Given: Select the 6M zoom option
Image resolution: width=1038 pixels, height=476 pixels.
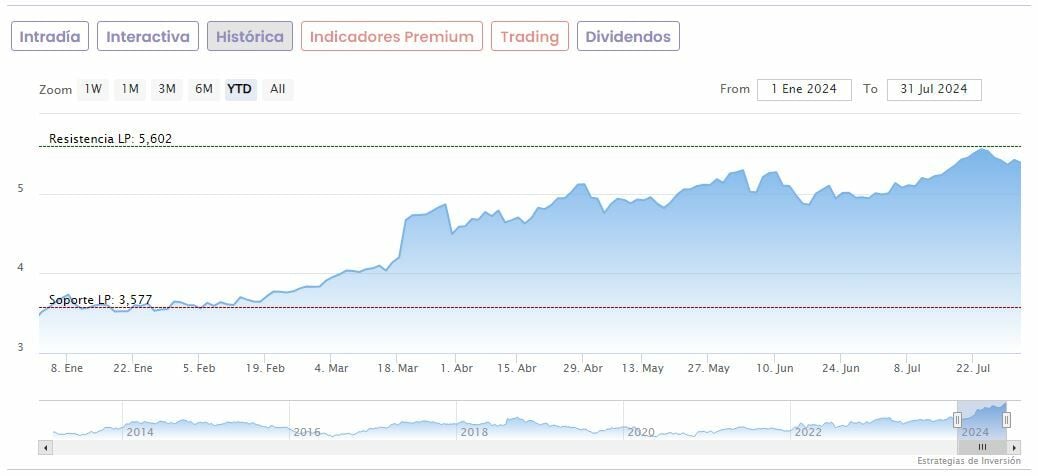Looking at the screenshot, I should tap(204, 89).
